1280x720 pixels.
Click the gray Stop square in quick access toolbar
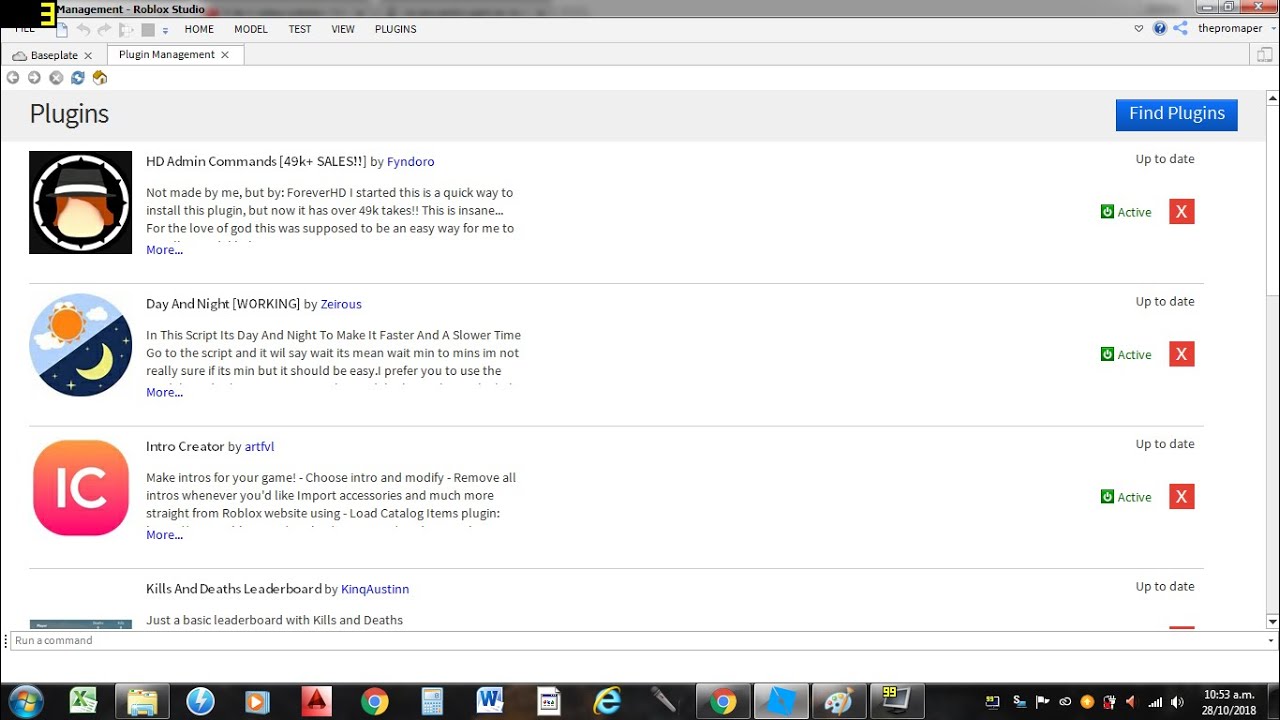[x=148, y=30]
